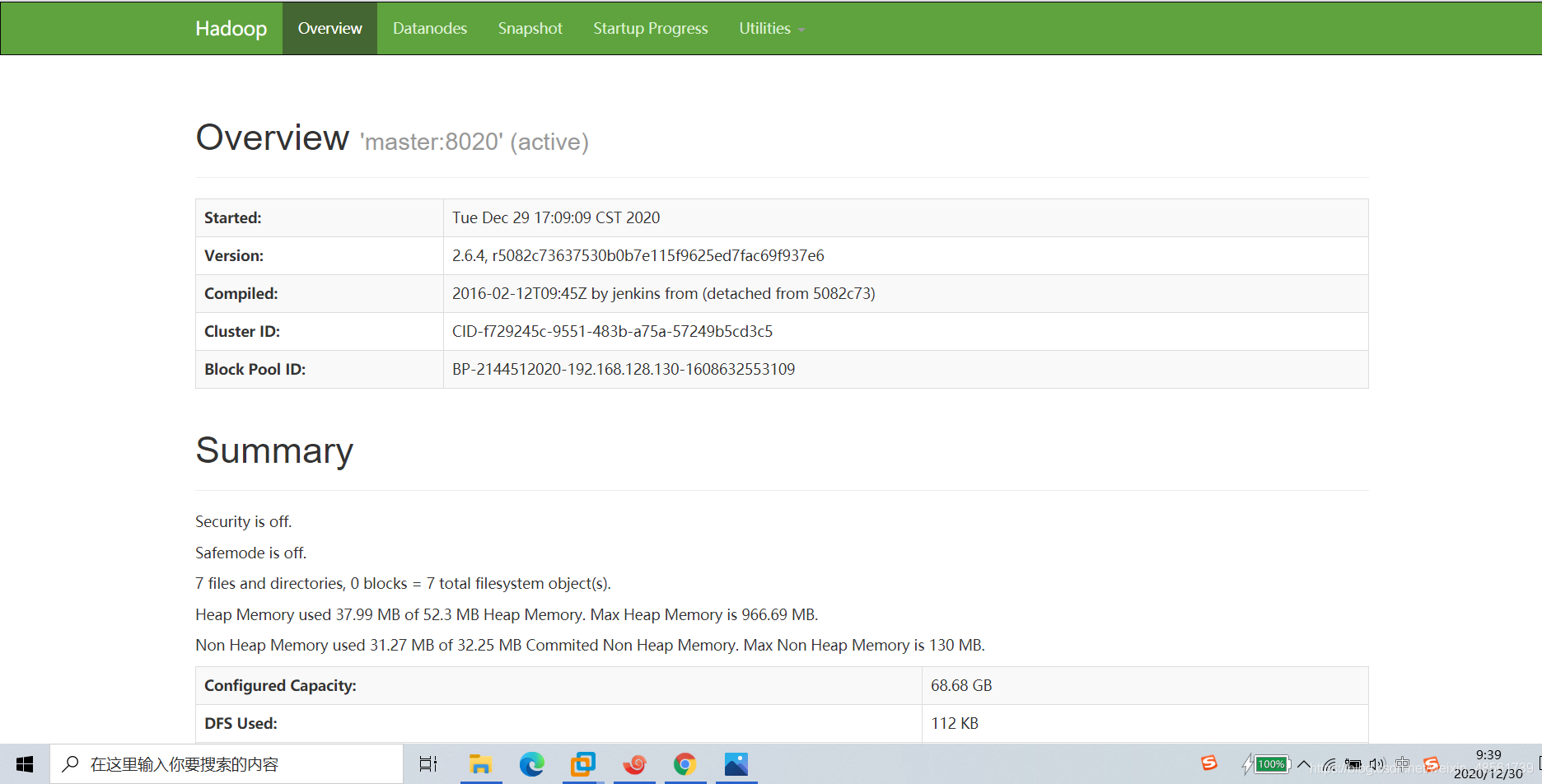1542x784 pixels.
Task: Click the Compiled: row label
Action: tap(241, 293)
